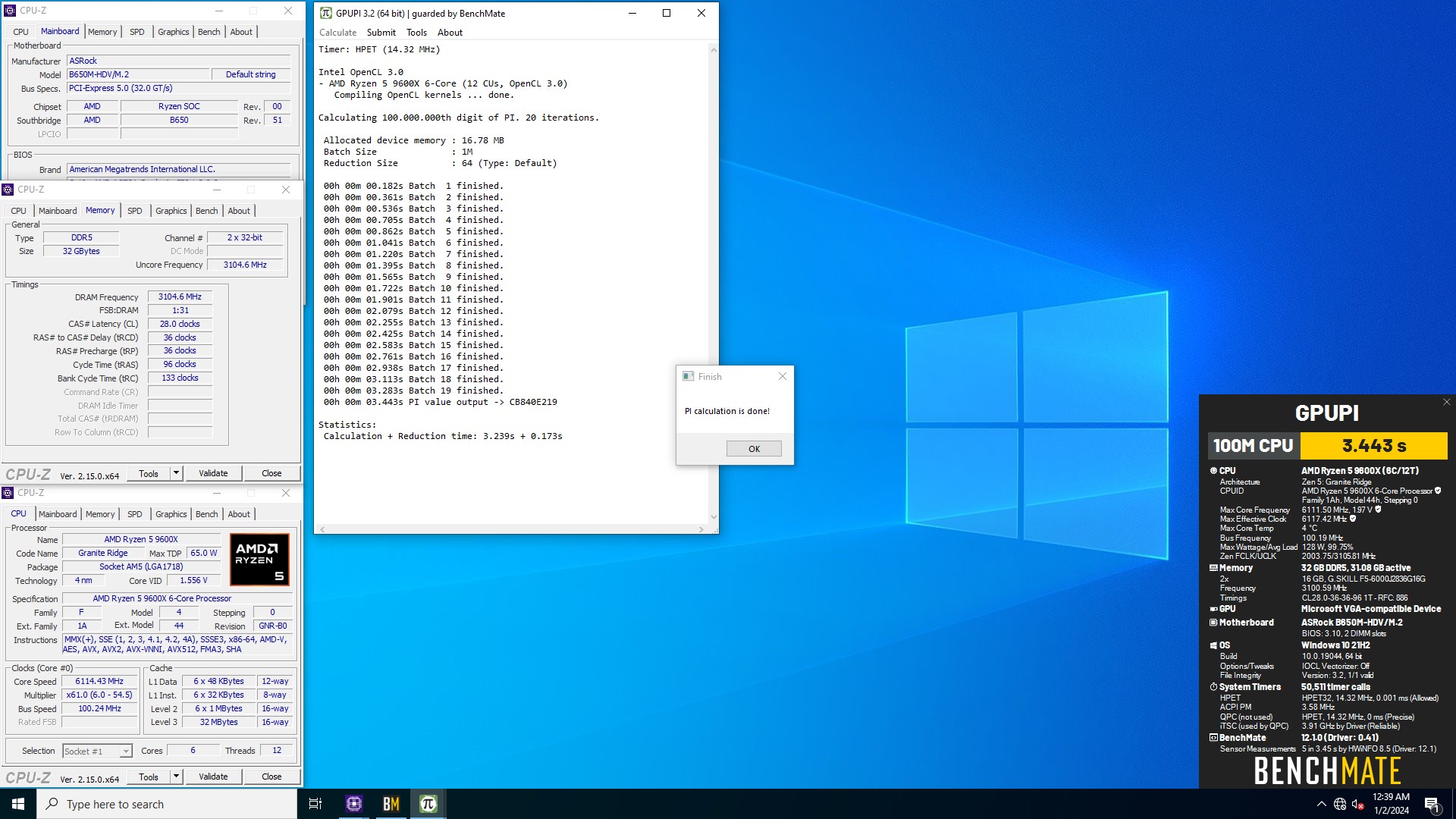
Task: Open network tray icon
Action: [1340, 804]
